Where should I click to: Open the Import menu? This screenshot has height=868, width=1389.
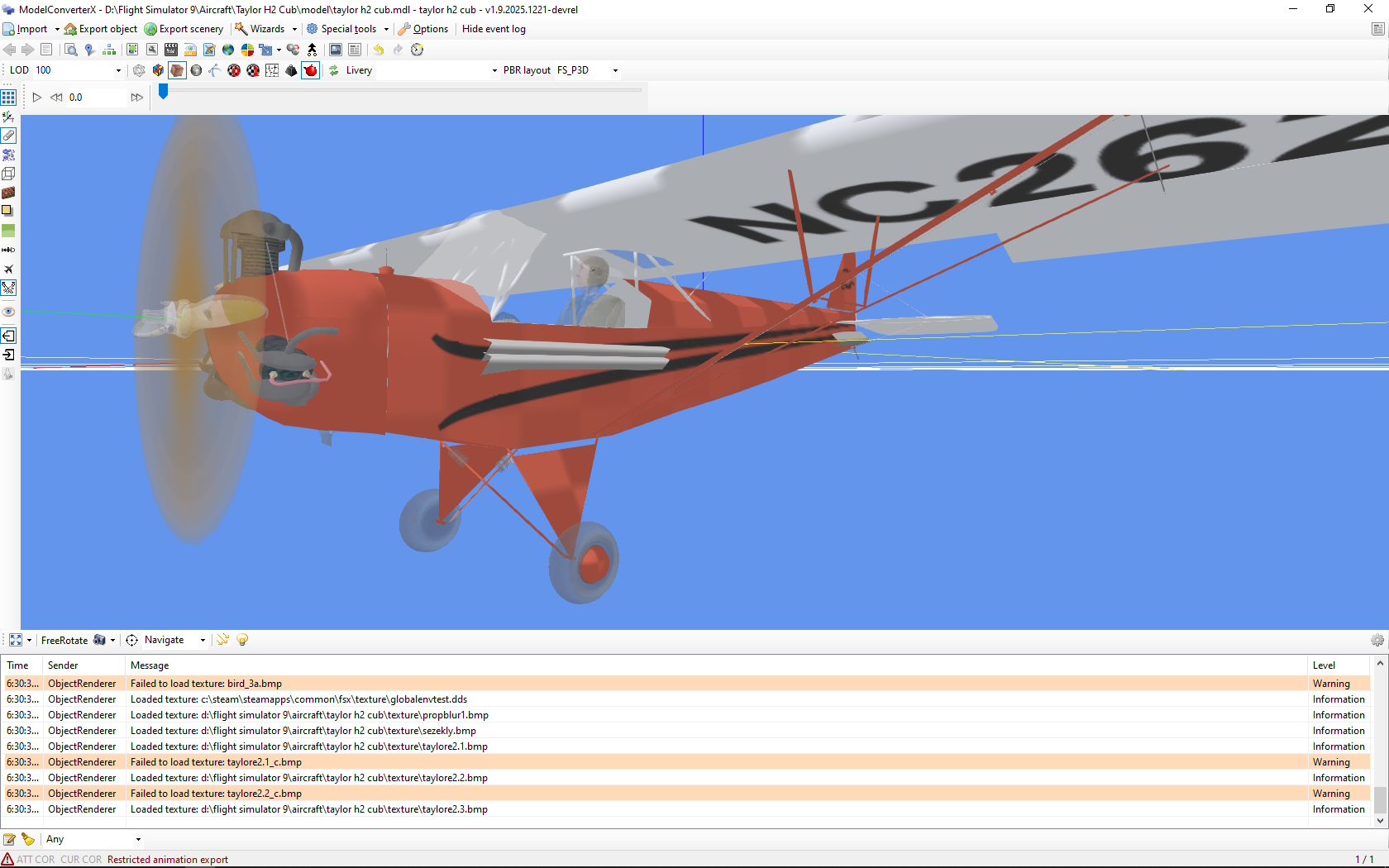[x=25, y=29]
